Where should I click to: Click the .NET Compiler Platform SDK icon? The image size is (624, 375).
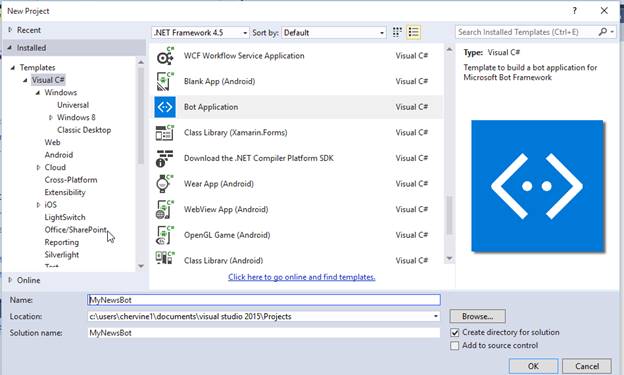pos(165,158)
